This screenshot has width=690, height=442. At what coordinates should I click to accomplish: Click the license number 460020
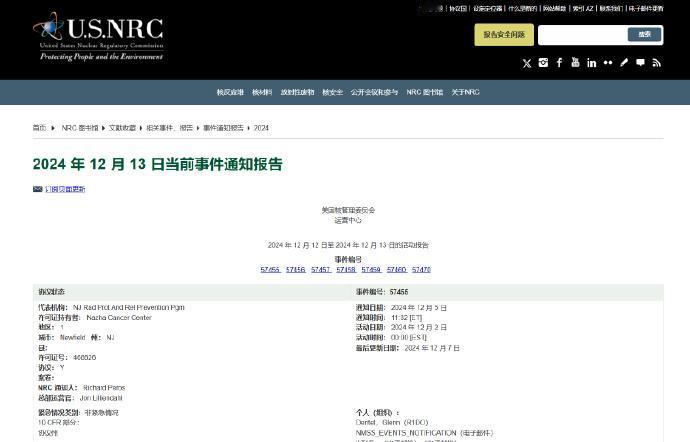tap(84, 357)
